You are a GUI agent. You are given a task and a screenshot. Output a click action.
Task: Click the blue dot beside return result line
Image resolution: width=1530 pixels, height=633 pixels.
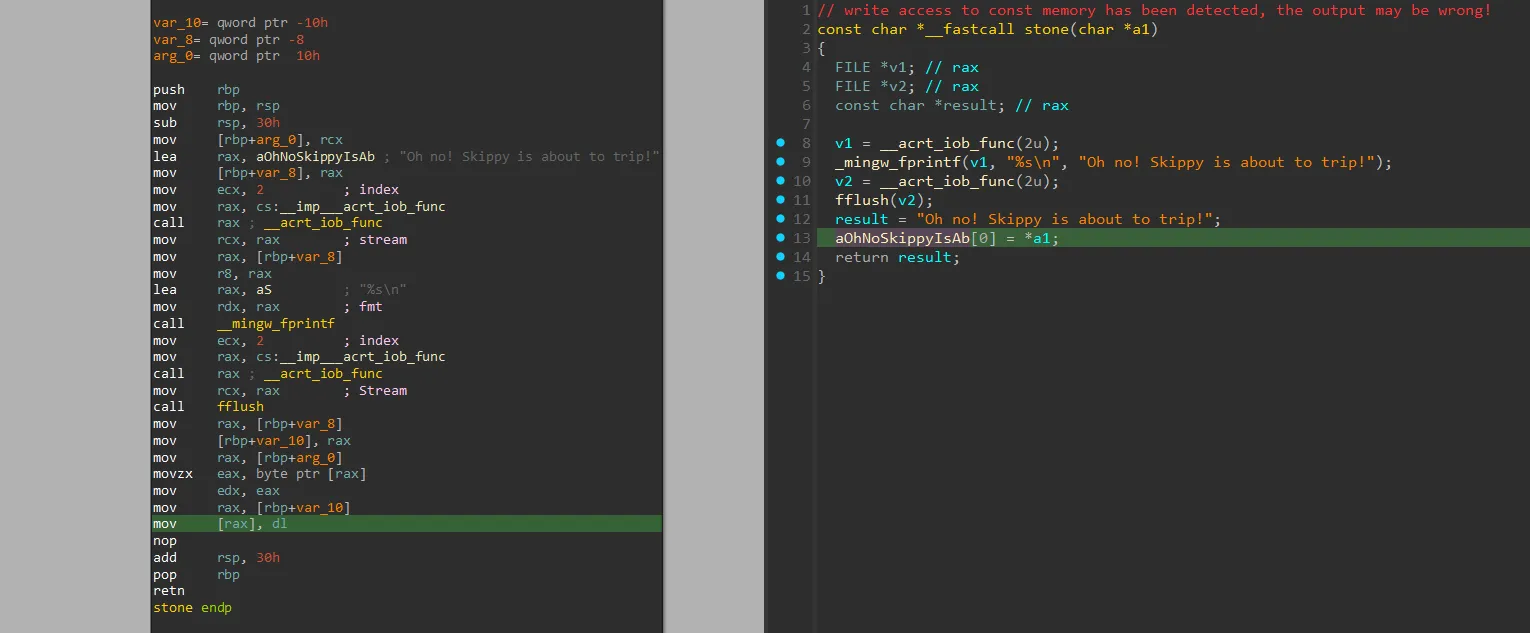[x=781, y=257]
